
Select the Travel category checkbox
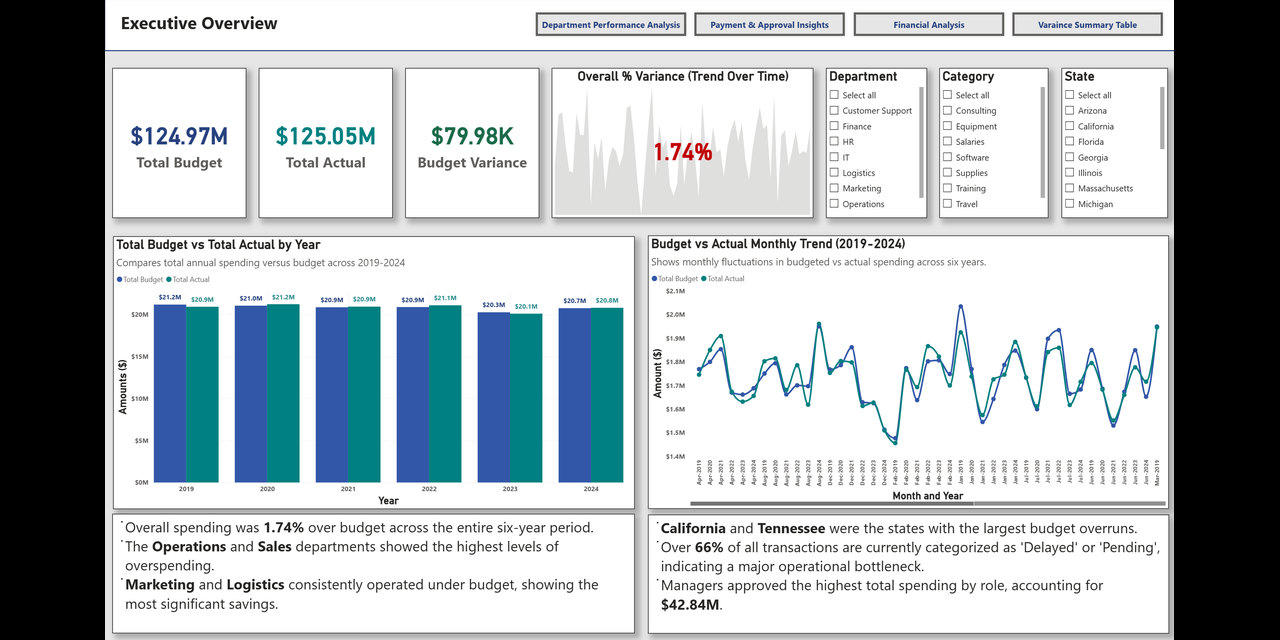tap(947, 204)
